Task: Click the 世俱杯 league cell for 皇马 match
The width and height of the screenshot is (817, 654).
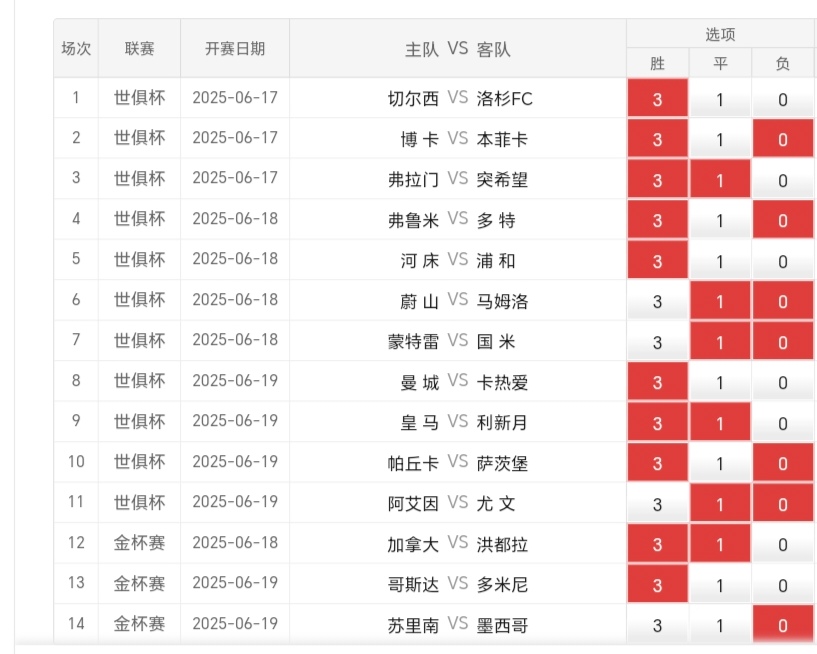Action: (139, 421)
